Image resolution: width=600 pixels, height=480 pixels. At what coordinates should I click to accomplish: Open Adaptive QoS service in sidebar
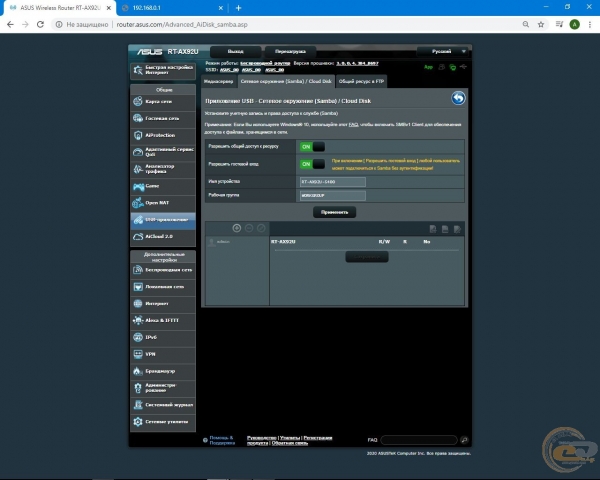[163, 152]
